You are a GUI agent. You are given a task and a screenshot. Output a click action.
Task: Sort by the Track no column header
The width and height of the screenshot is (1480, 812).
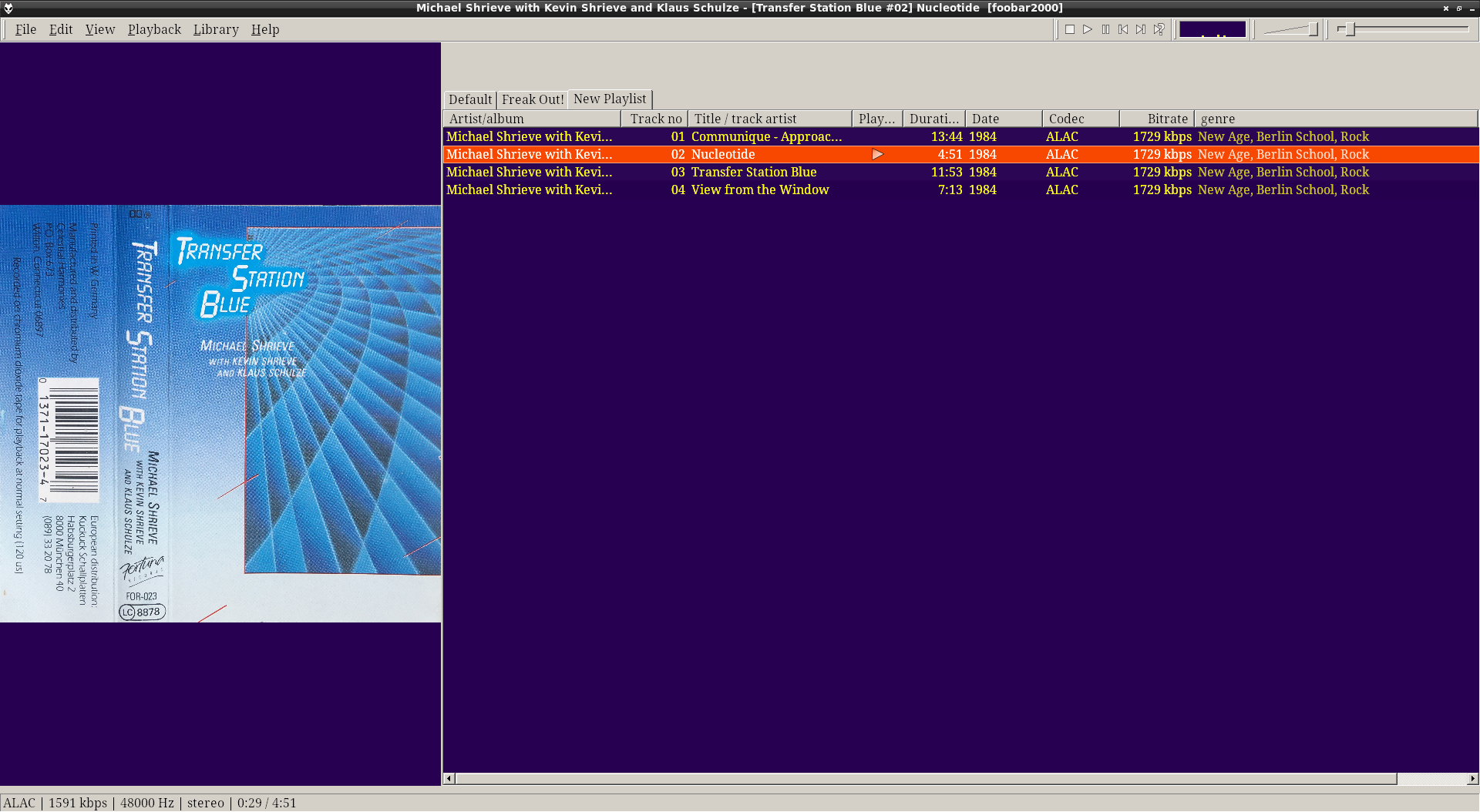tap(654, 119)
